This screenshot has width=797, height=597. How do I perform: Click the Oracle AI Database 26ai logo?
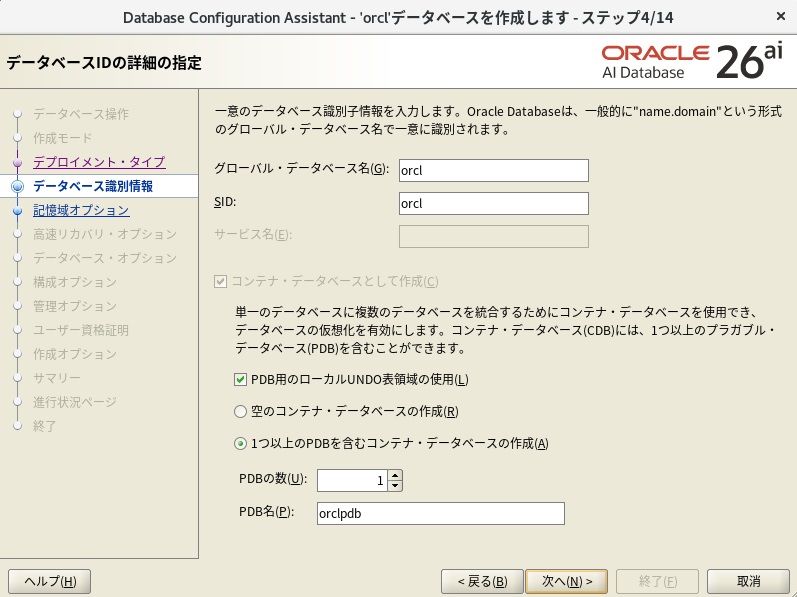pyautogui.click(x=692, y=62)
